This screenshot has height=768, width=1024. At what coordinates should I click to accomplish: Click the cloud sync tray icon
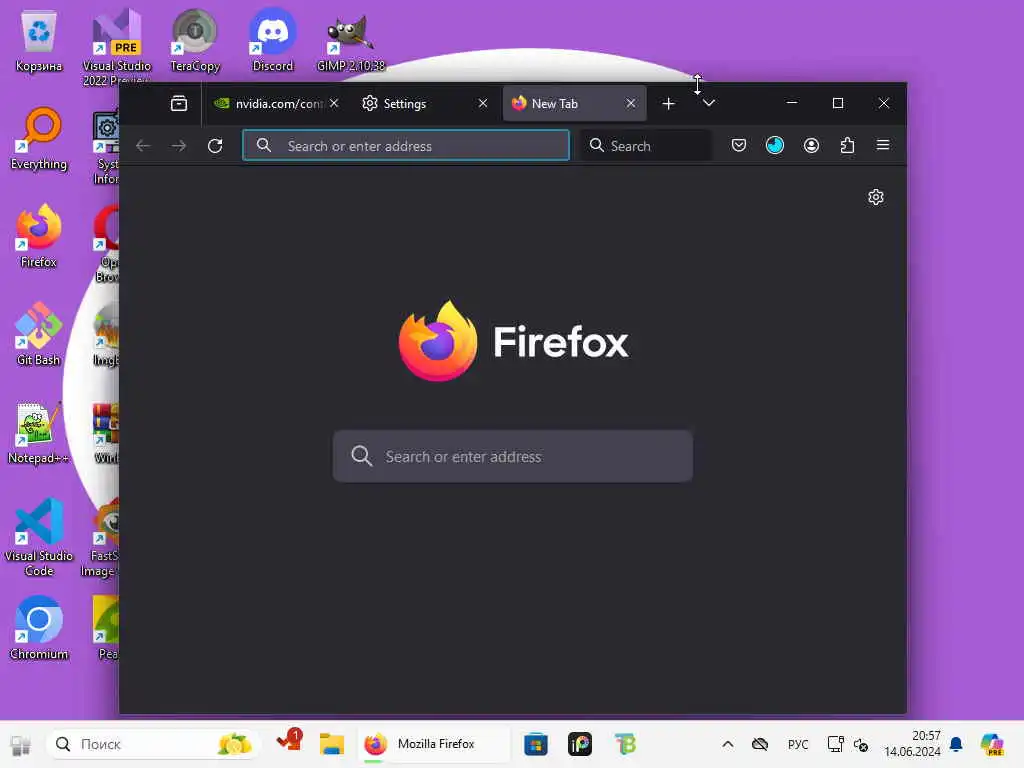click(x=760, y=744)
